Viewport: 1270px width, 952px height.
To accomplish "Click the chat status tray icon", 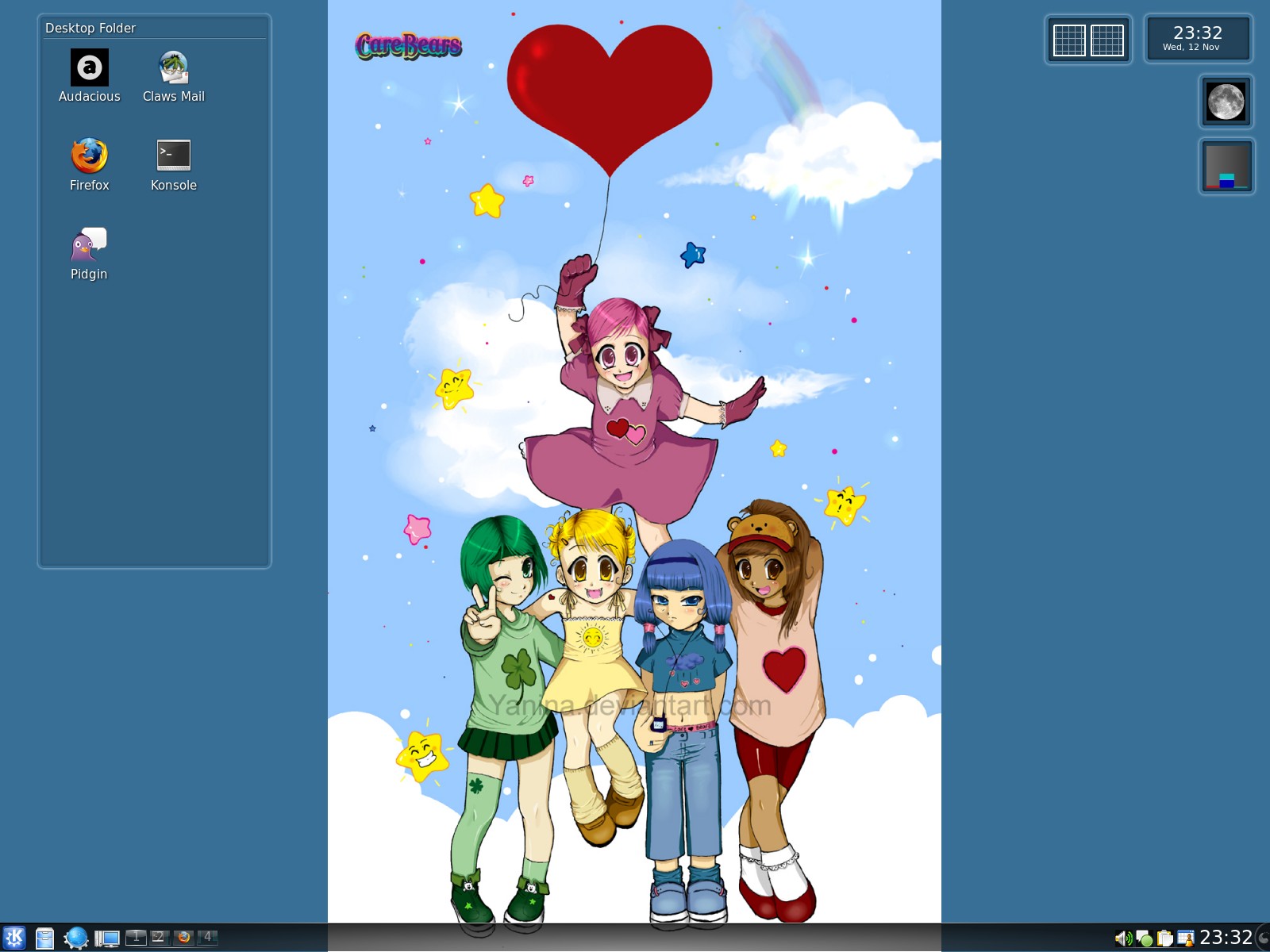I will click(x=1144, y=939).
